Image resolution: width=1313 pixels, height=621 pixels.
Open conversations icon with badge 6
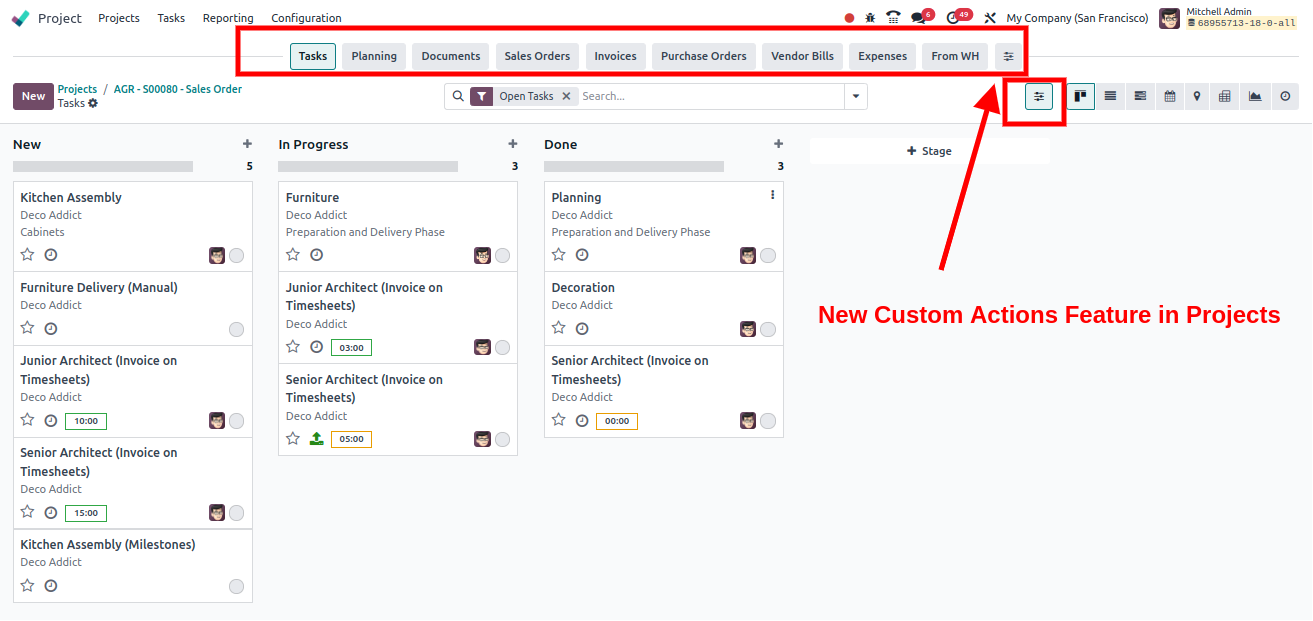point(918,18)
